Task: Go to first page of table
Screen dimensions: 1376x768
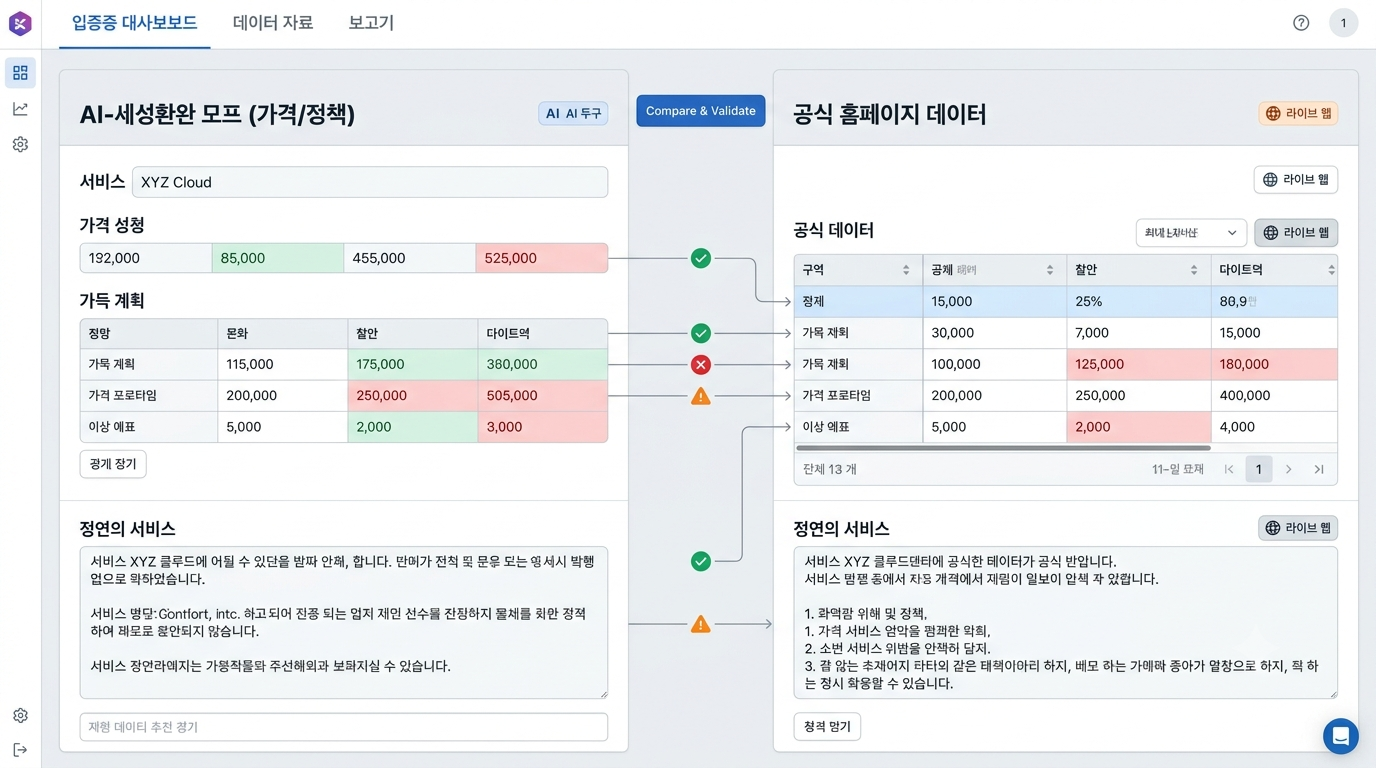Action: click(1229, 469)
